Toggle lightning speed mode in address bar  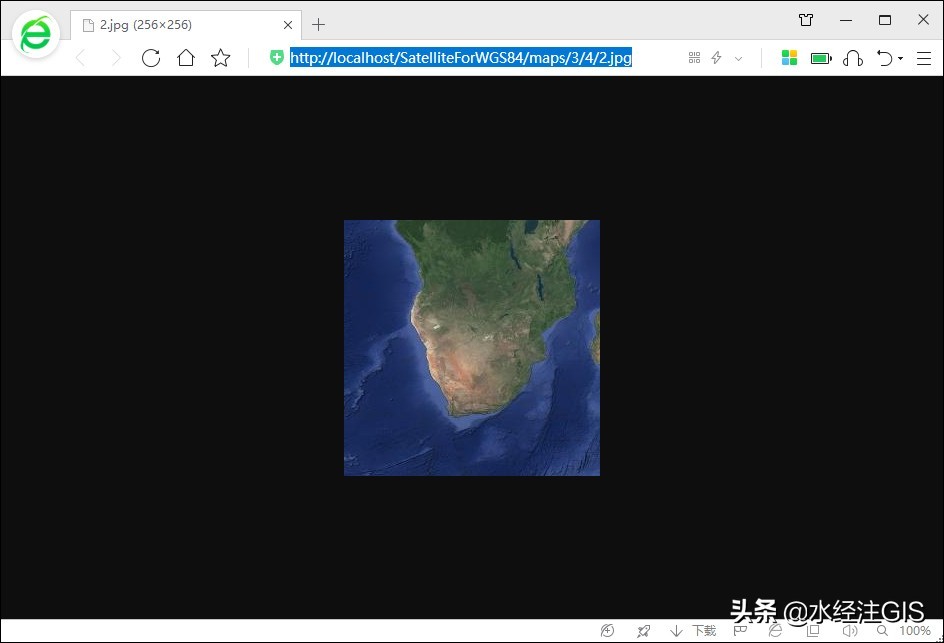pos(716,58)
